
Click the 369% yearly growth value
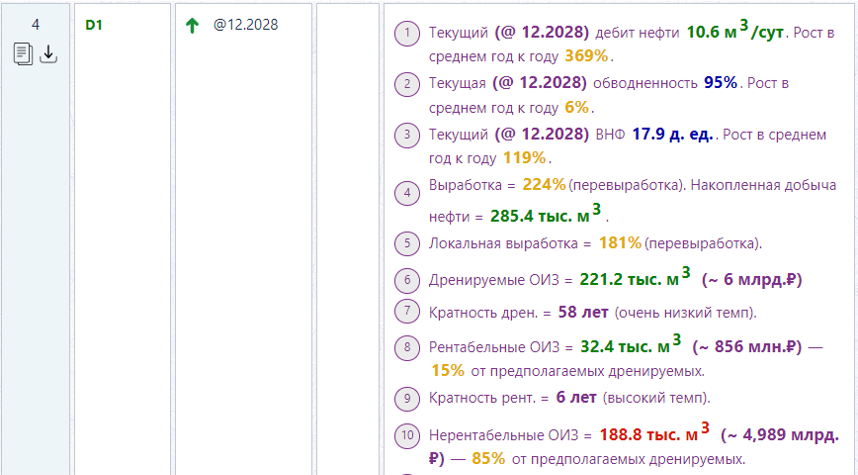tap(587, 56)
